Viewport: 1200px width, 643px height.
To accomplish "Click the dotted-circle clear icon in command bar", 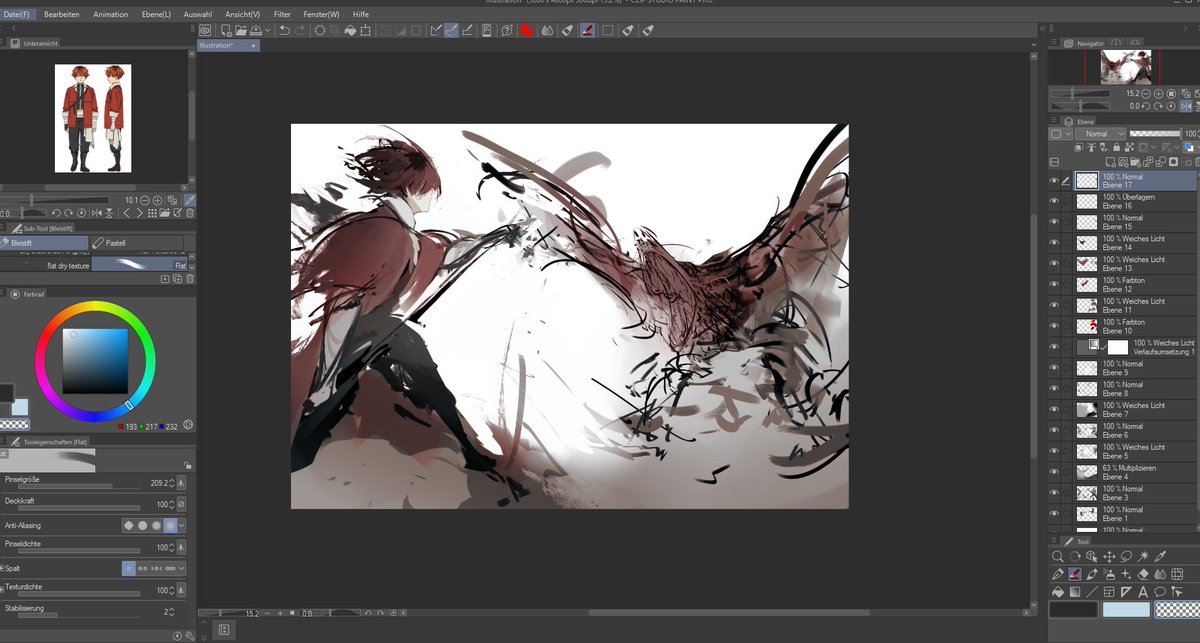I will [319, 30].
